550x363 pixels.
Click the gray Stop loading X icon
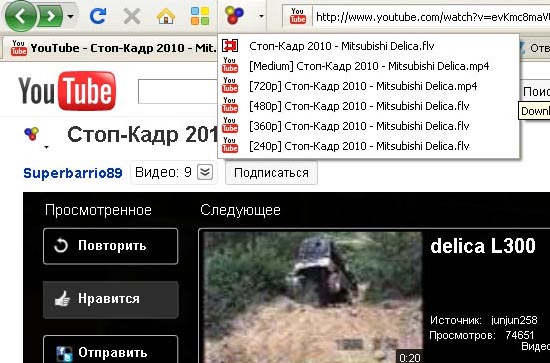pos(132,16)
